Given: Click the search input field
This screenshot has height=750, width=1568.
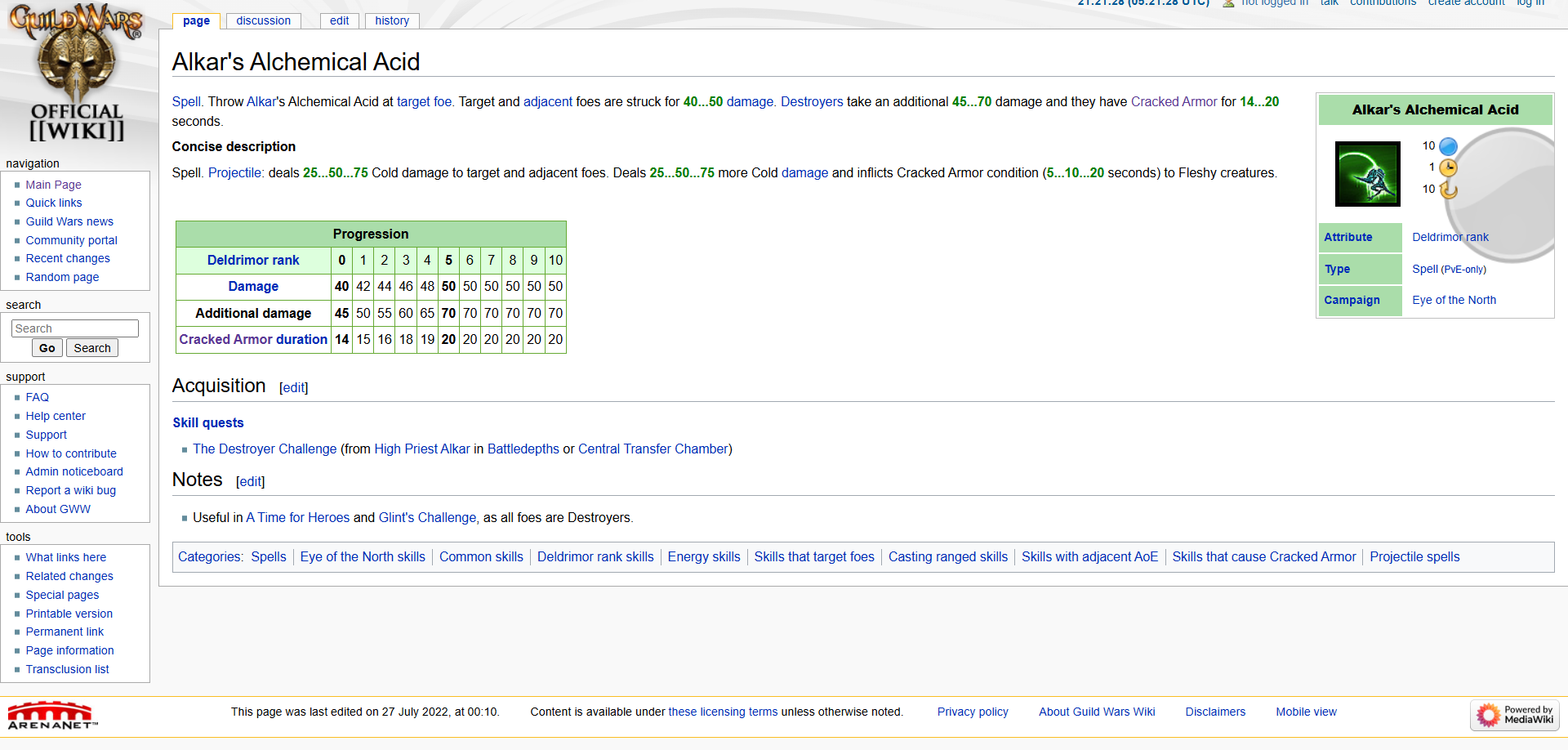Looking at the screenshot, I should click(x=75, y=328).
